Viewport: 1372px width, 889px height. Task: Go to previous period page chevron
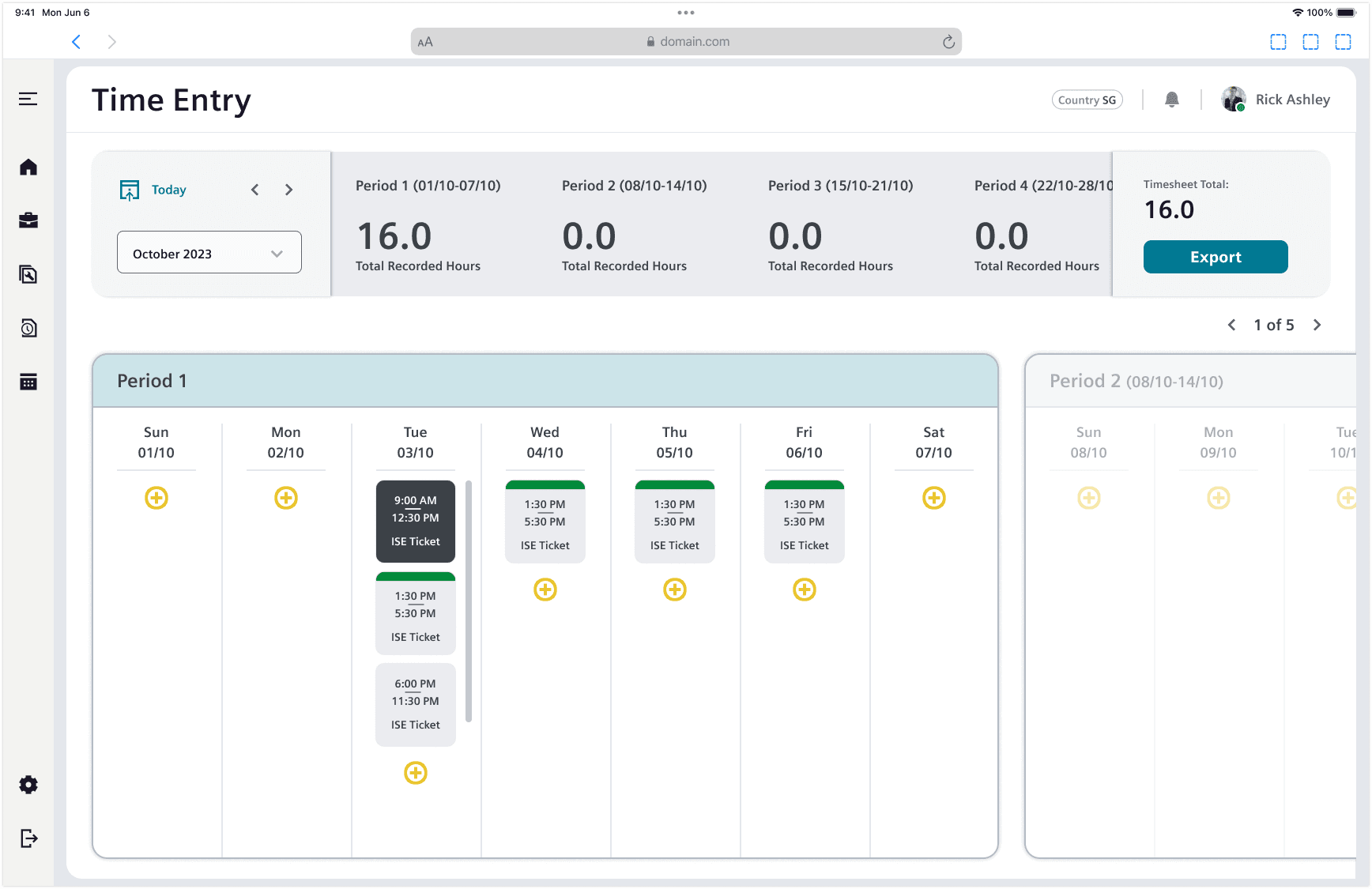coord(1231,325)
